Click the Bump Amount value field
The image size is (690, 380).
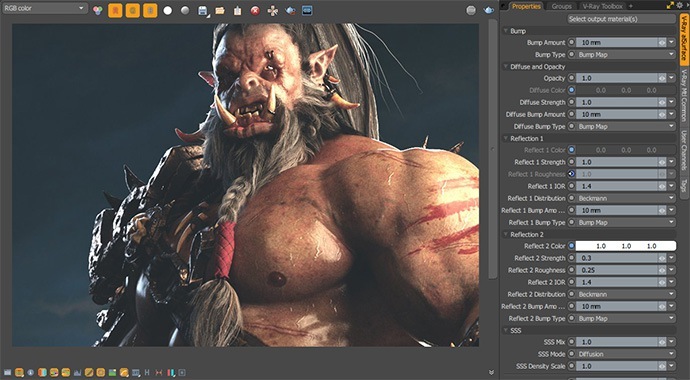617,43
